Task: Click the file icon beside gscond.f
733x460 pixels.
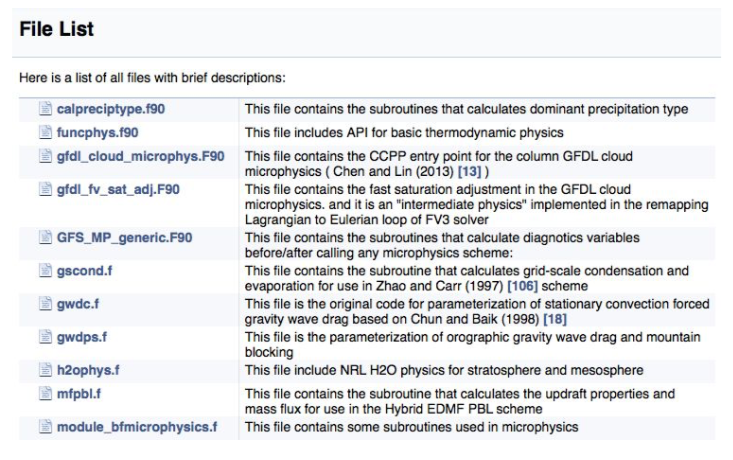Action: pyautogui.click(x=45, y=270)
